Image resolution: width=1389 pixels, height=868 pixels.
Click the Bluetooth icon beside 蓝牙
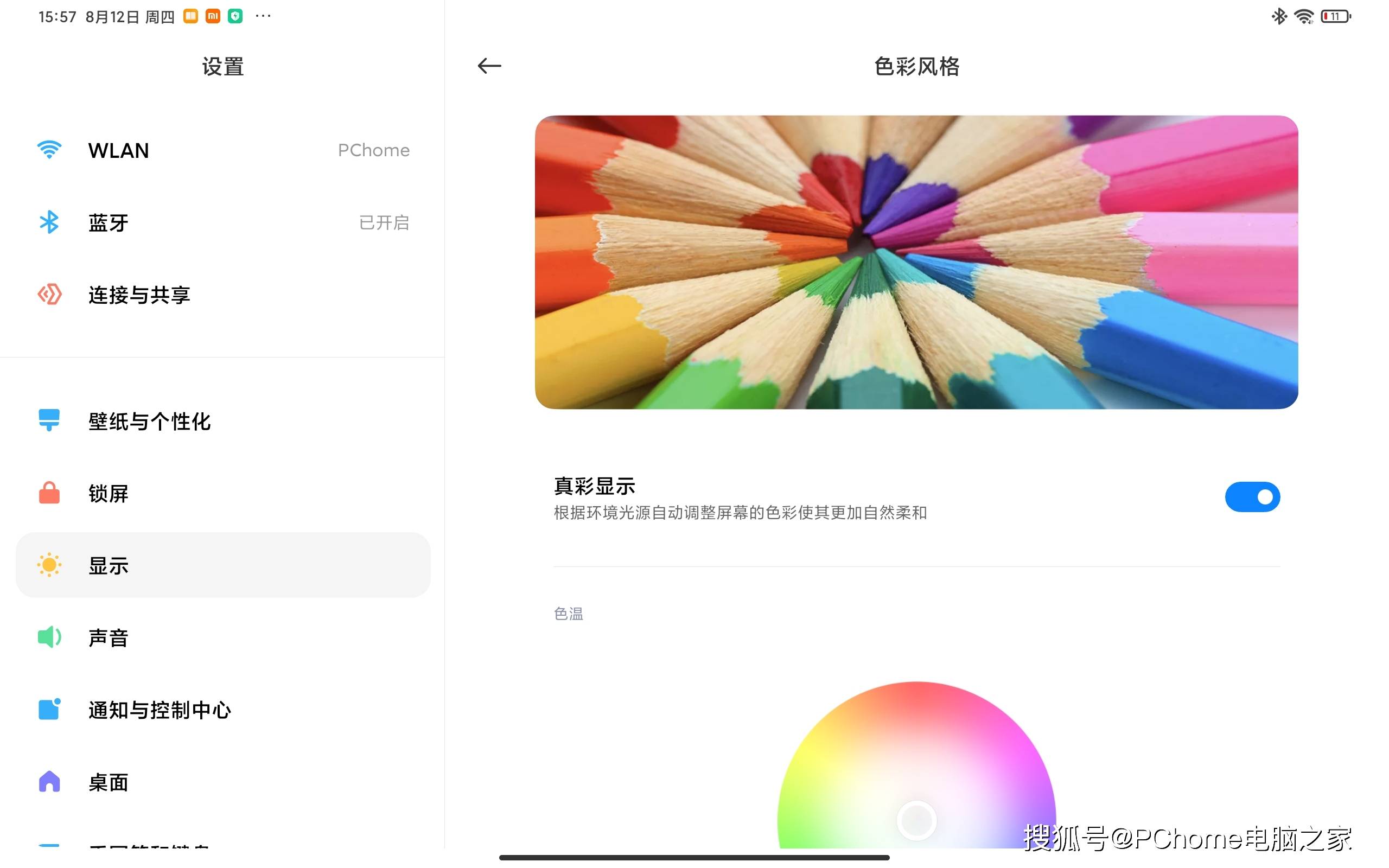point(49,222)
